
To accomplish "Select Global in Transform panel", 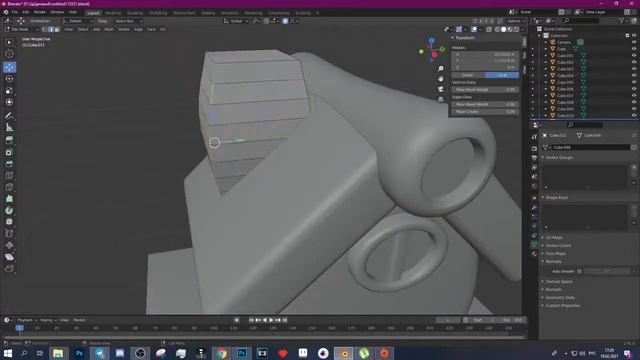I will (x=468, y=75).
